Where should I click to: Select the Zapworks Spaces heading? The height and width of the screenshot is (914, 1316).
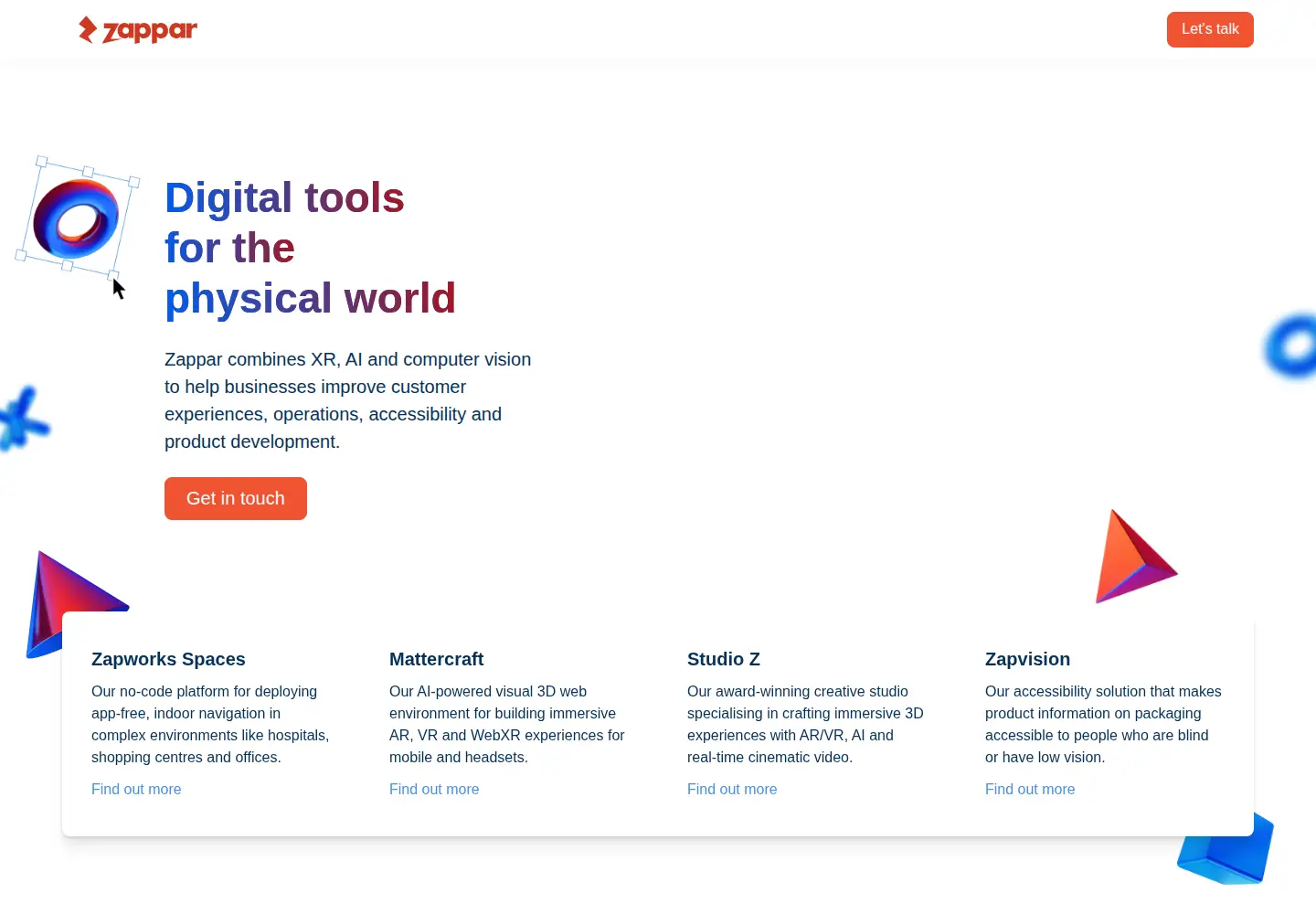coord(168,659)
